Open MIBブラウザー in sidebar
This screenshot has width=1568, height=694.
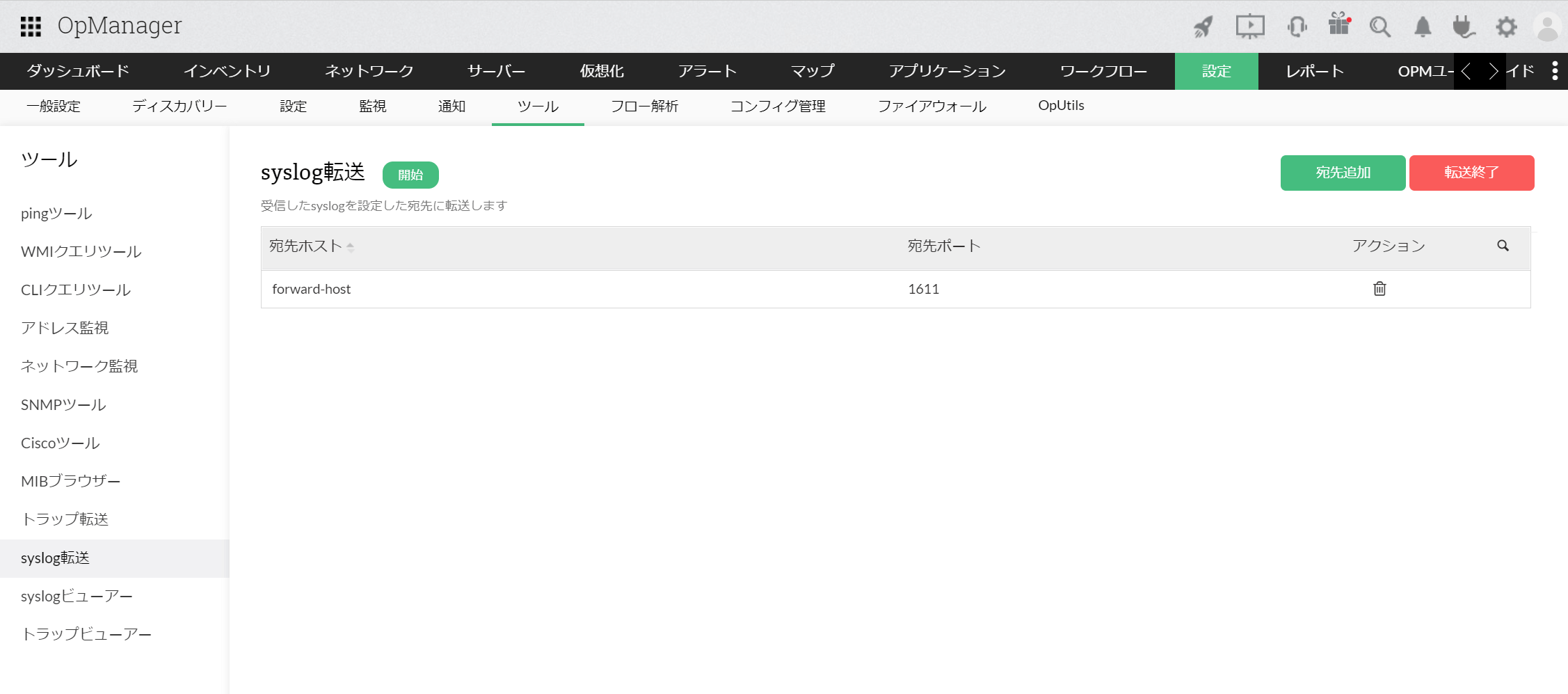(71, 482)
